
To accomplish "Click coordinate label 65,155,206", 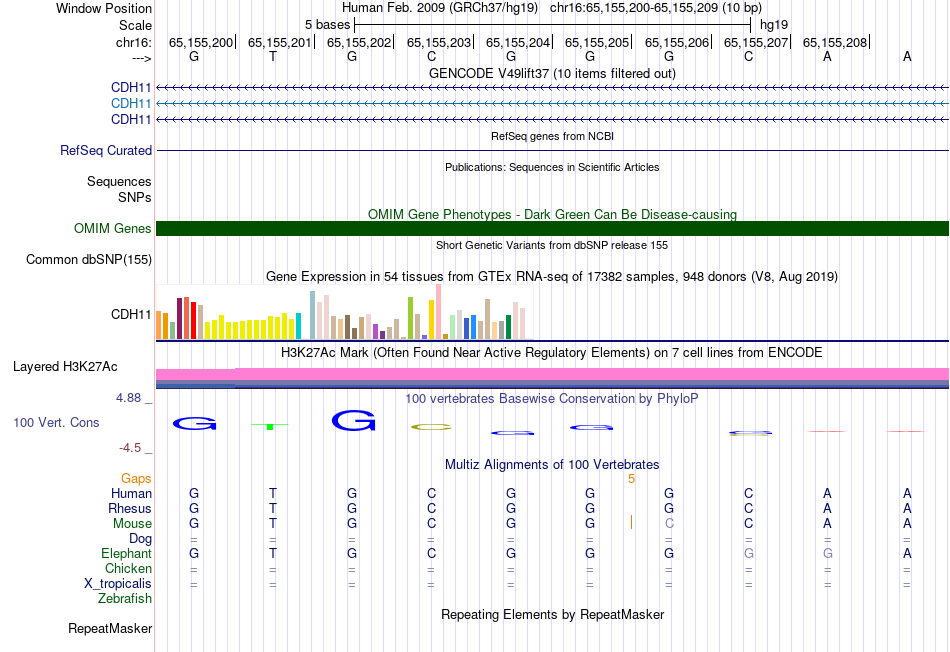I will click(677, 42).
